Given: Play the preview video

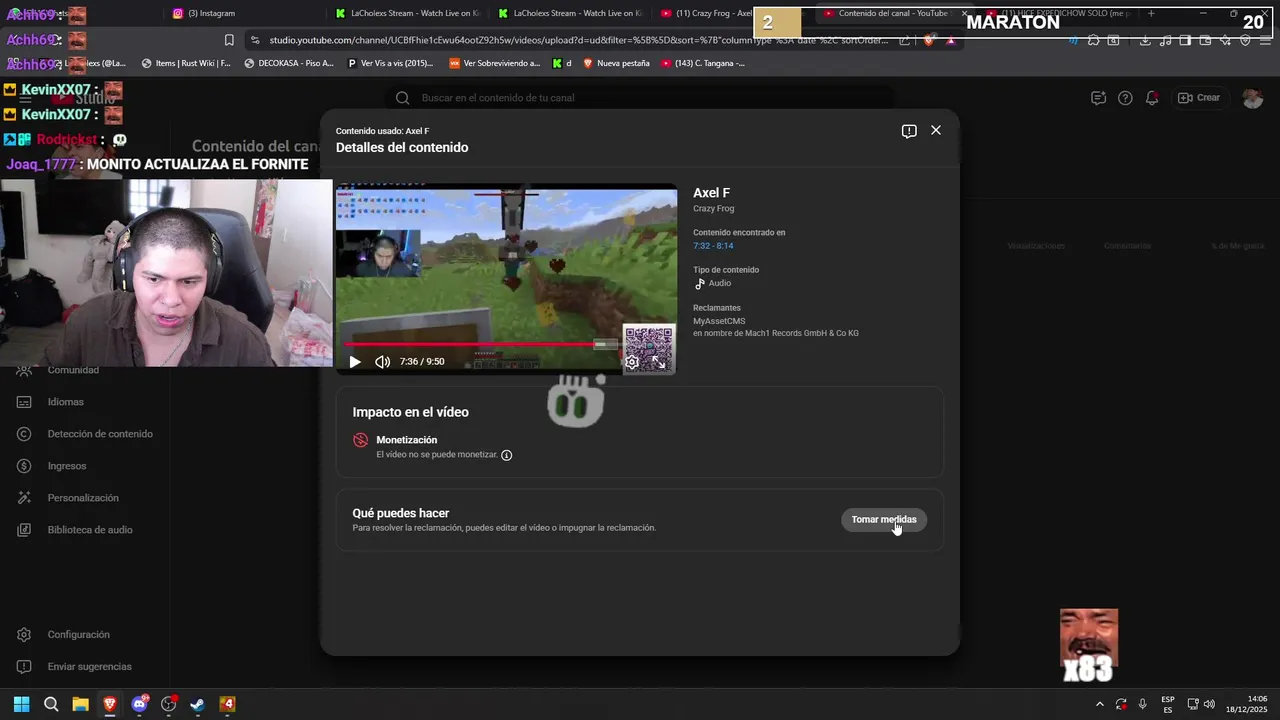Looking at the screenshot, I should 355,362.
